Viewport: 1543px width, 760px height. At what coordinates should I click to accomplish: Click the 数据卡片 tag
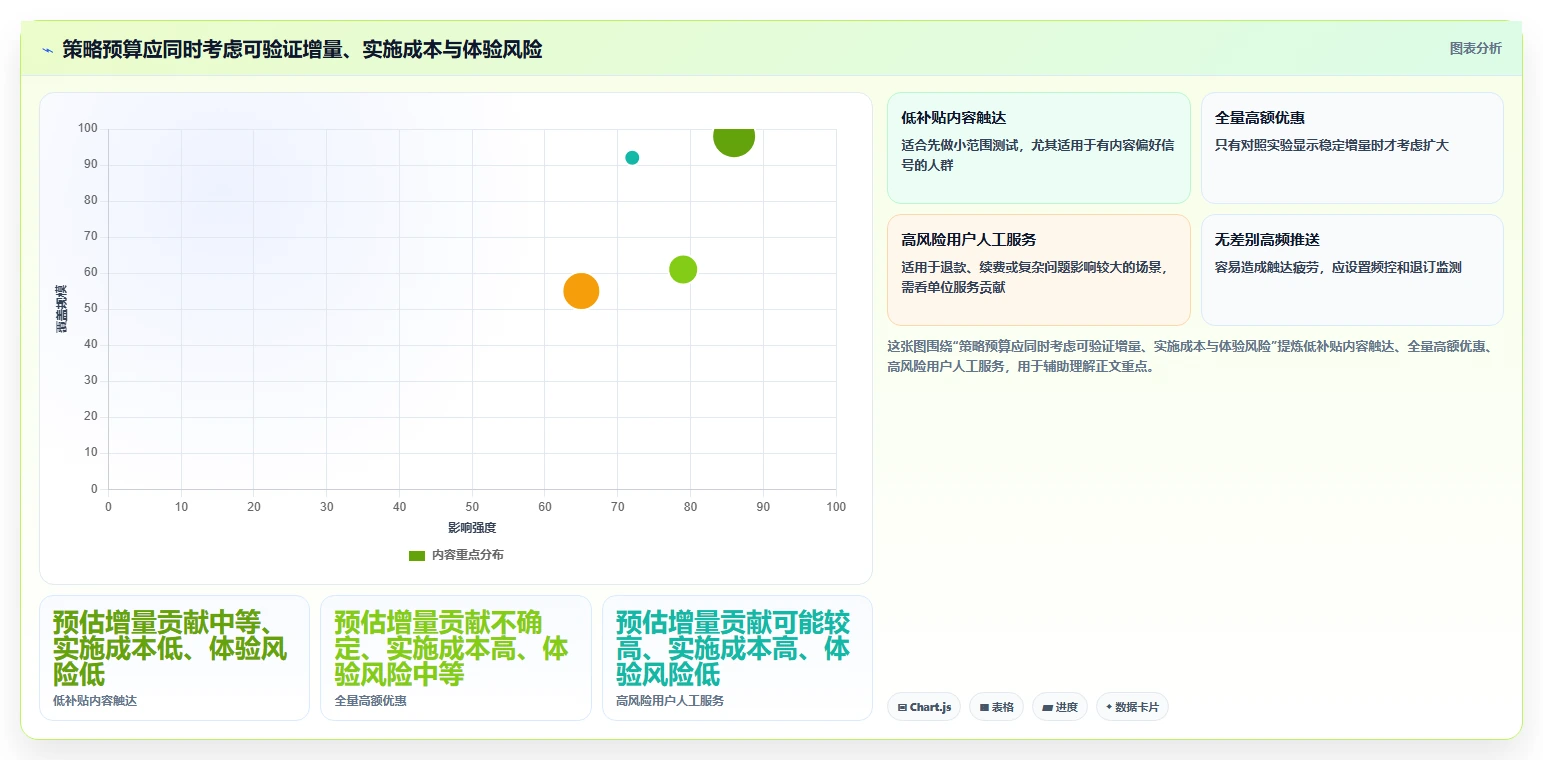point(1132,707)
